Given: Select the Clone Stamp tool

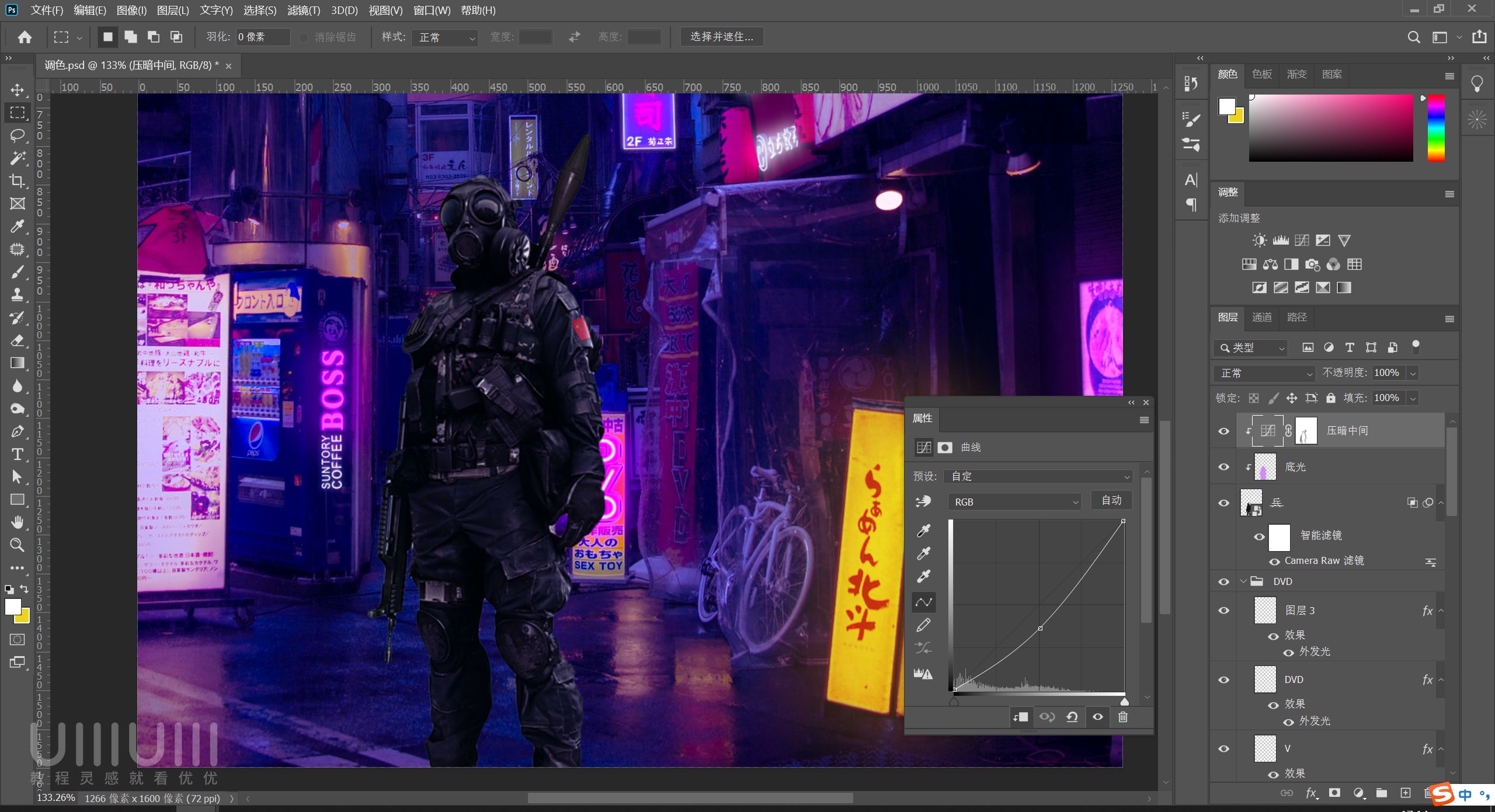Looking at the screenshot, I should tap(18, 295).
